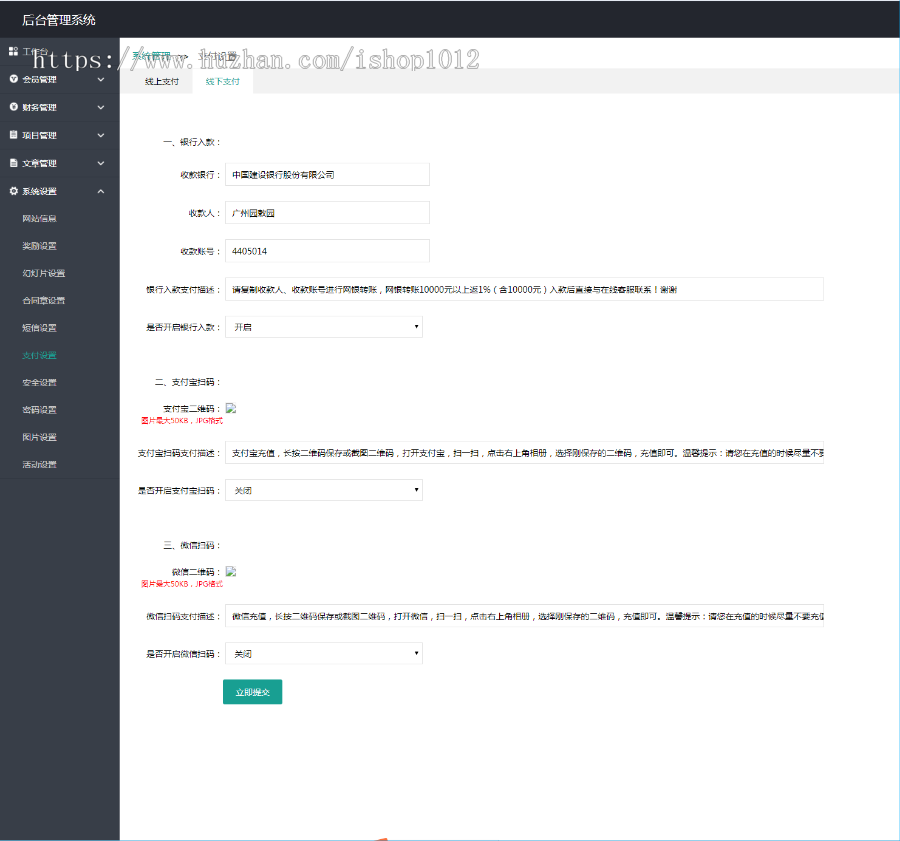Screen dimensions: 900x841
Task: Click the 文章管理 article icon
Action: (x=12, y=163)
